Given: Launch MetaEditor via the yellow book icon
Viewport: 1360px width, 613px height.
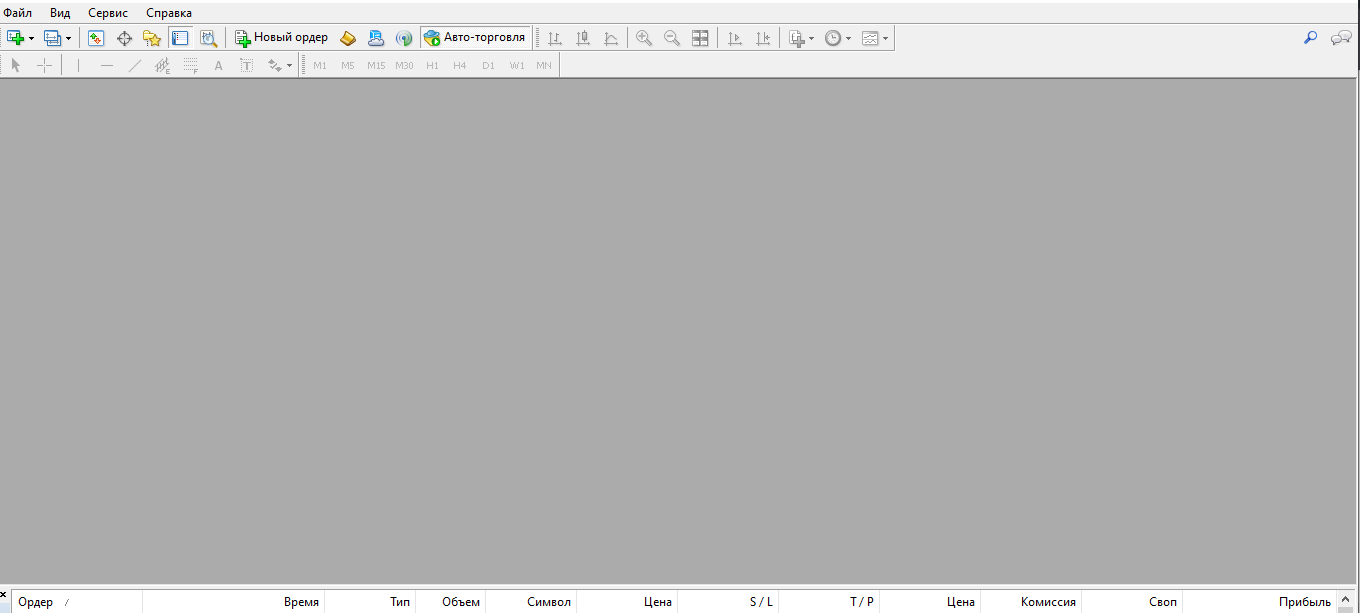Looking at the screenshot, I should click(348, 38).
